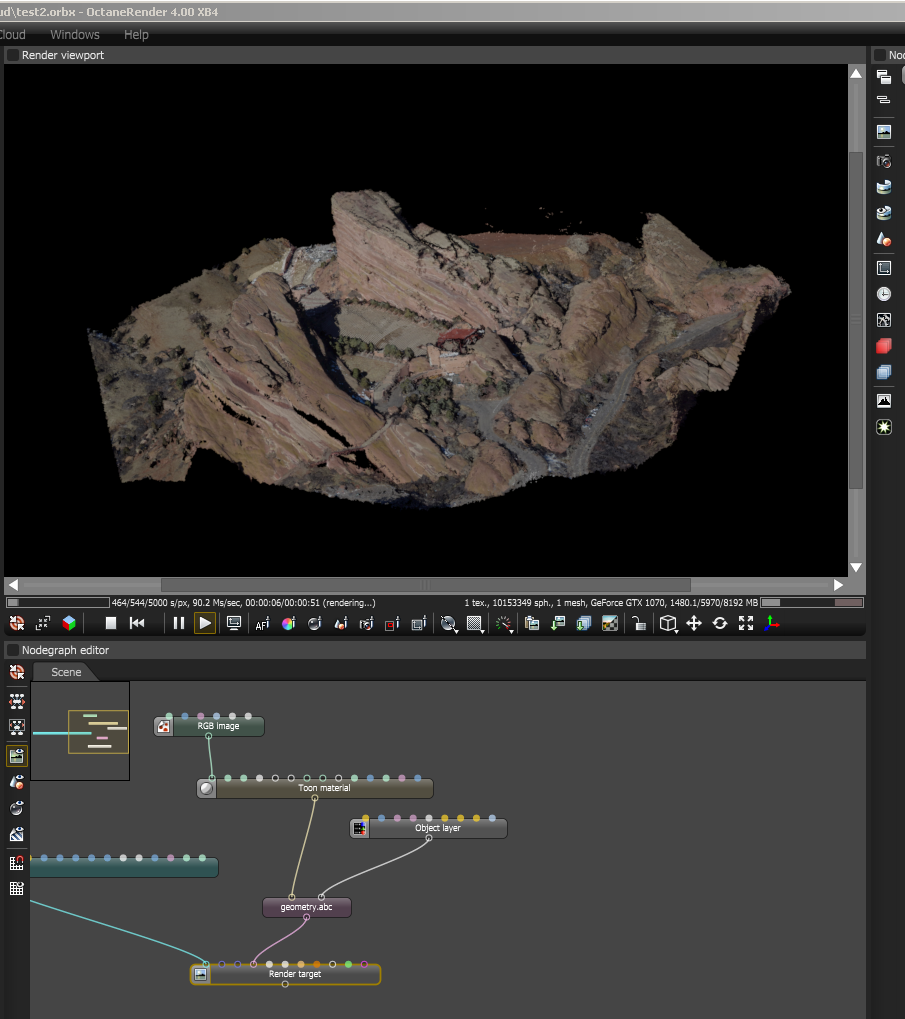Select the camera target picker icon
This screenshot has width=905, height=1019.
pyautogui.click(x=366, y=624)
